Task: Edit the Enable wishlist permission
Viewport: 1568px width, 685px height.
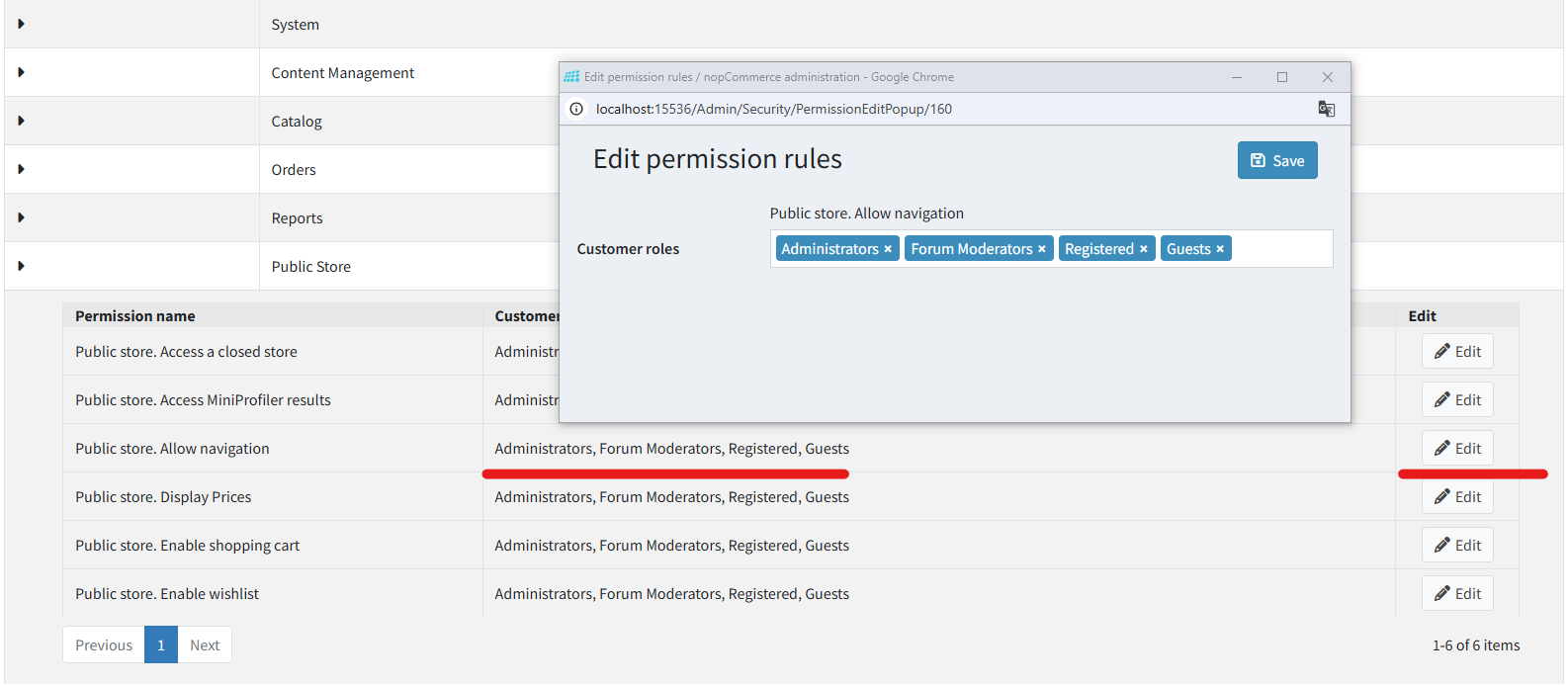Action: point(1456,594)
